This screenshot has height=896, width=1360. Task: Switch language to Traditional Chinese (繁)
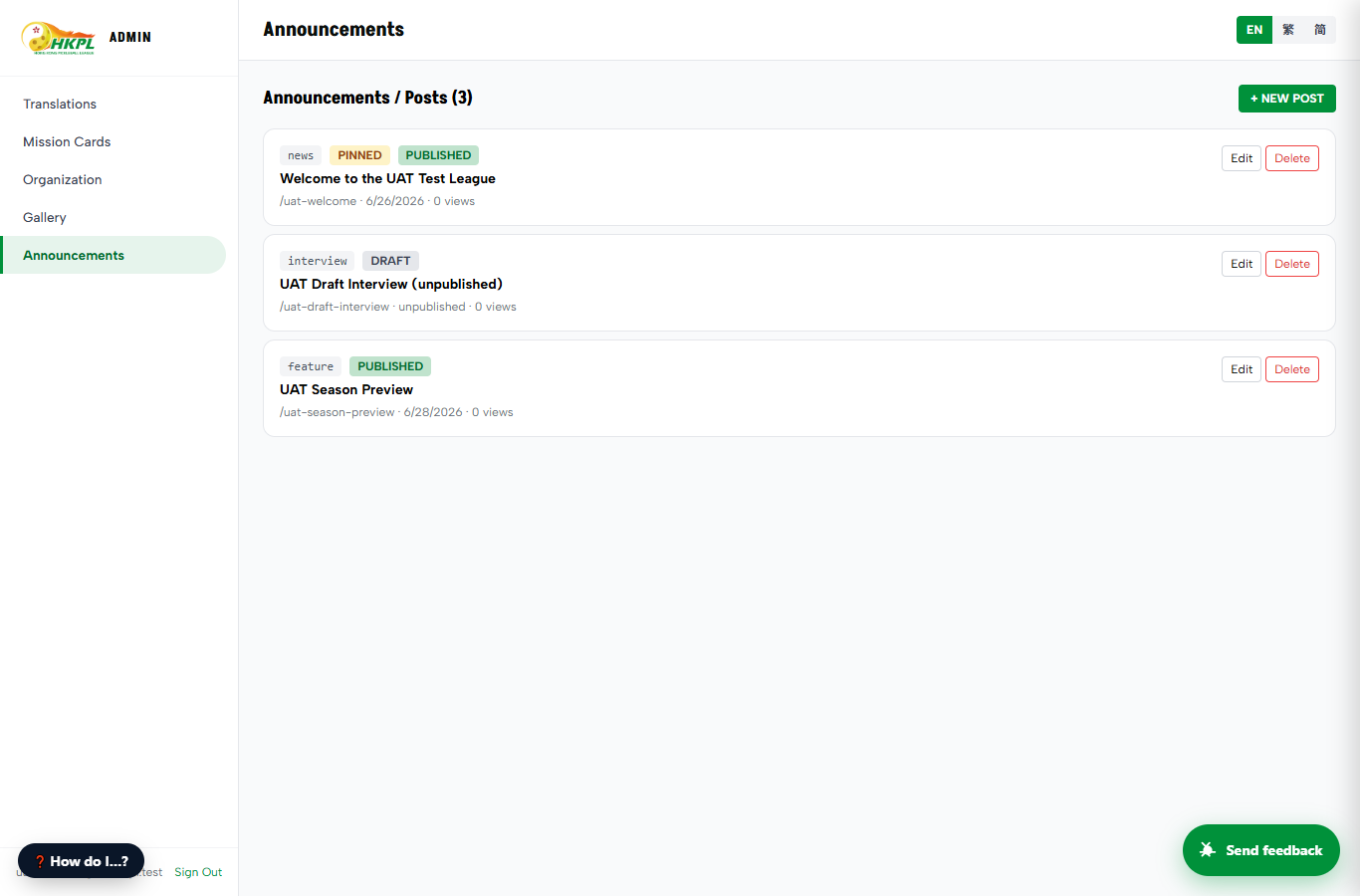pos(1288,30)
